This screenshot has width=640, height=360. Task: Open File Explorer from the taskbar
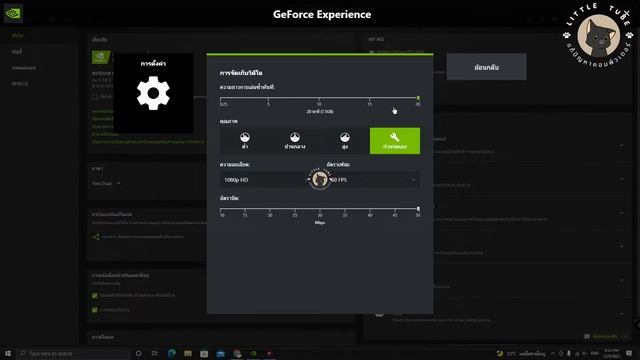coord(188,353)
